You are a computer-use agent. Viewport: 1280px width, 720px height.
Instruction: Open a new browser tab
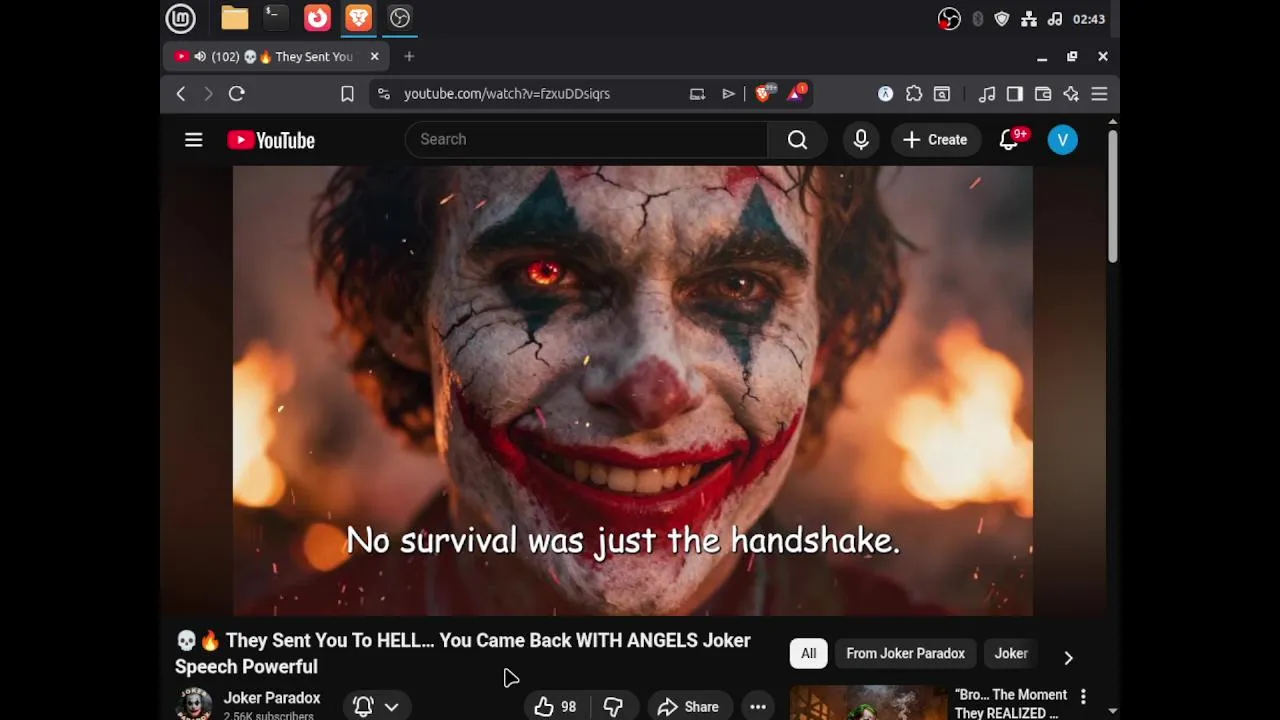(x=409, y=57)
